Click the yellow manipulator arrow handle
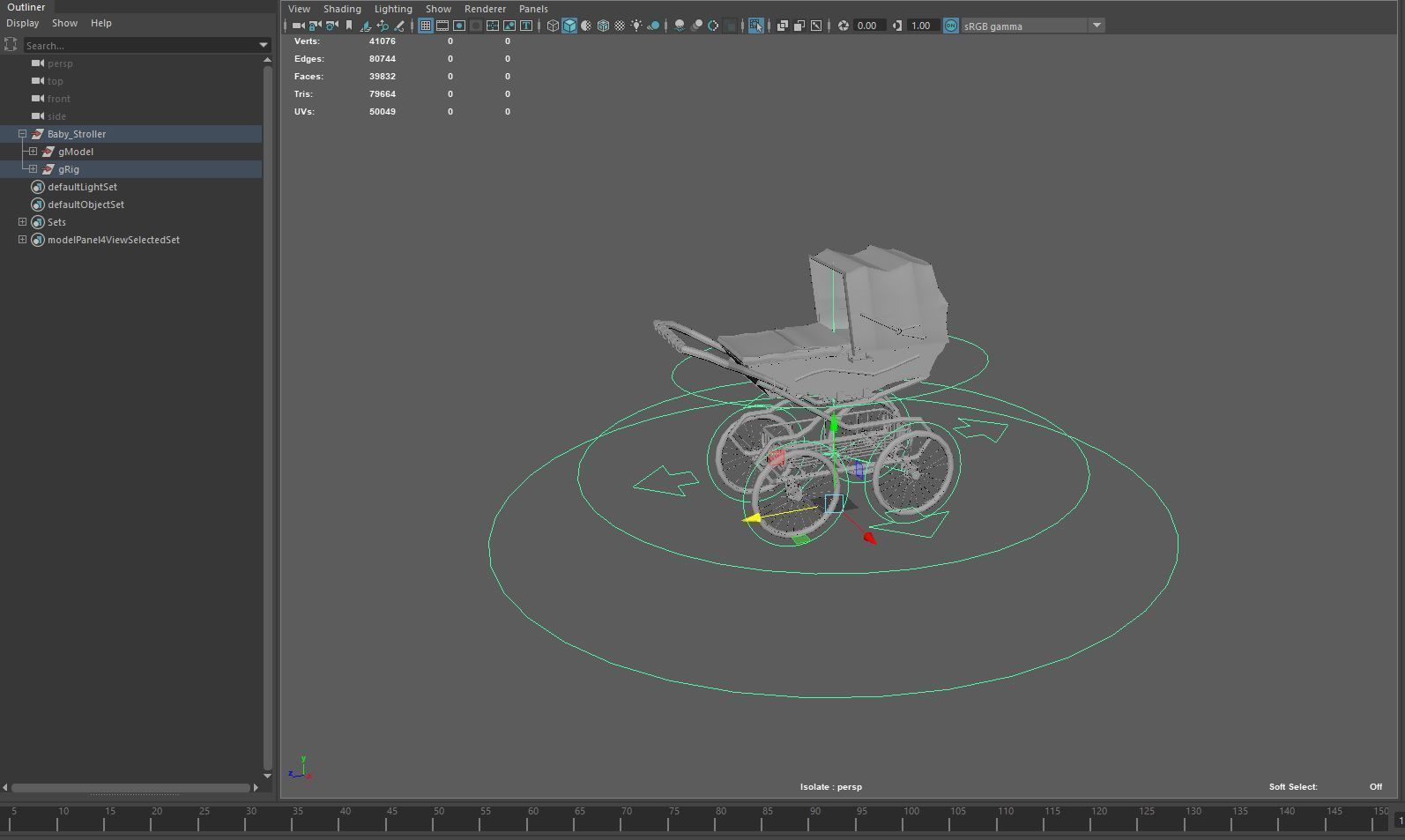 (x=752, y=519)
